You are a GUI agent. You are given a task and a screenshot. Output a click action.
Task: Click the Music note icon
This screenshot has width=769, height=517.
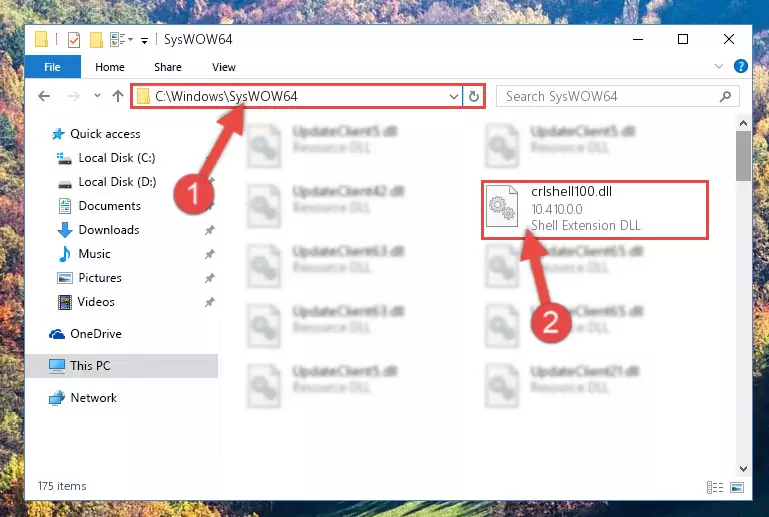pos(65,254)
